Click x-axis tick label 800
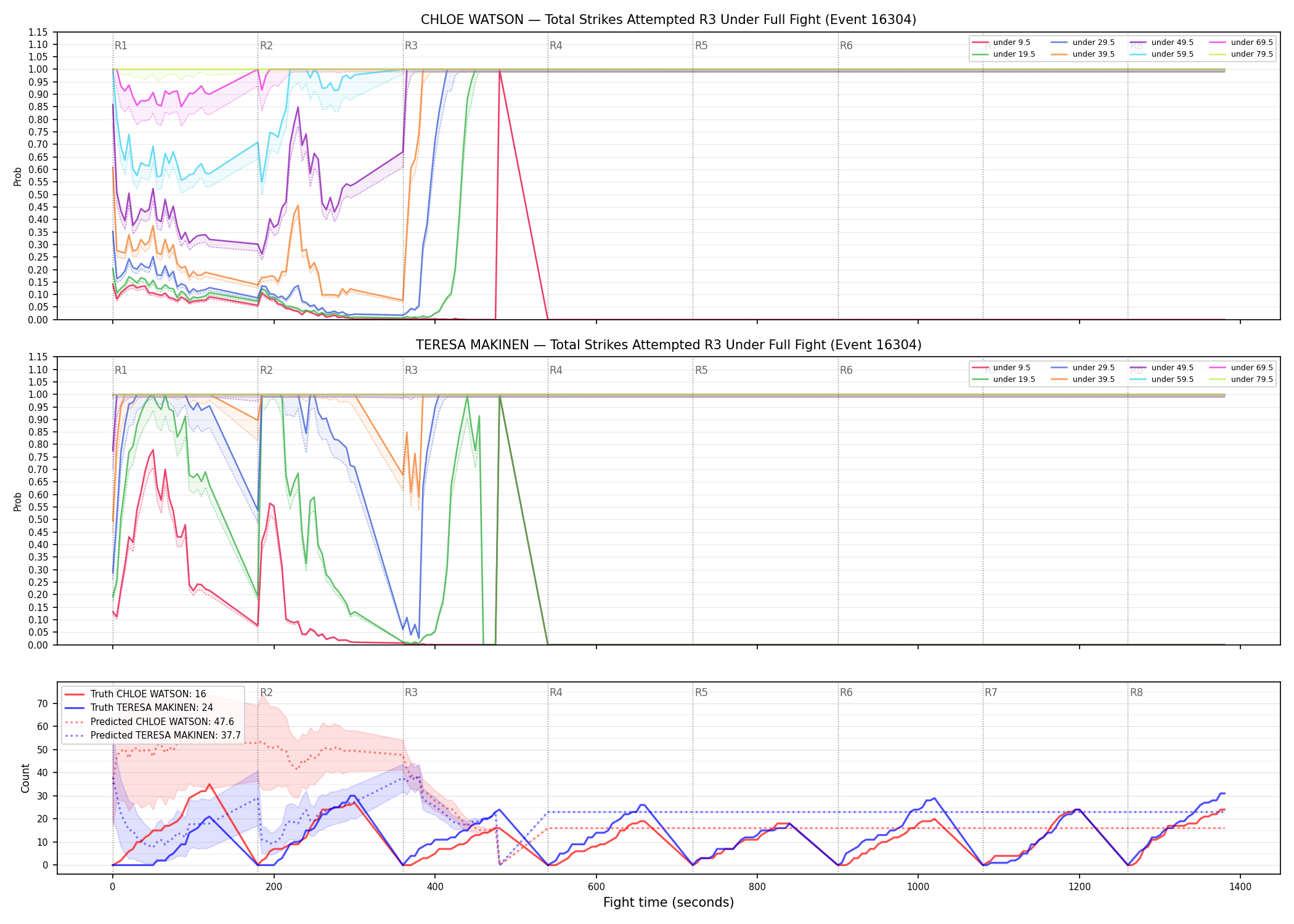The image size is (1294, 924). click(757, 887)
